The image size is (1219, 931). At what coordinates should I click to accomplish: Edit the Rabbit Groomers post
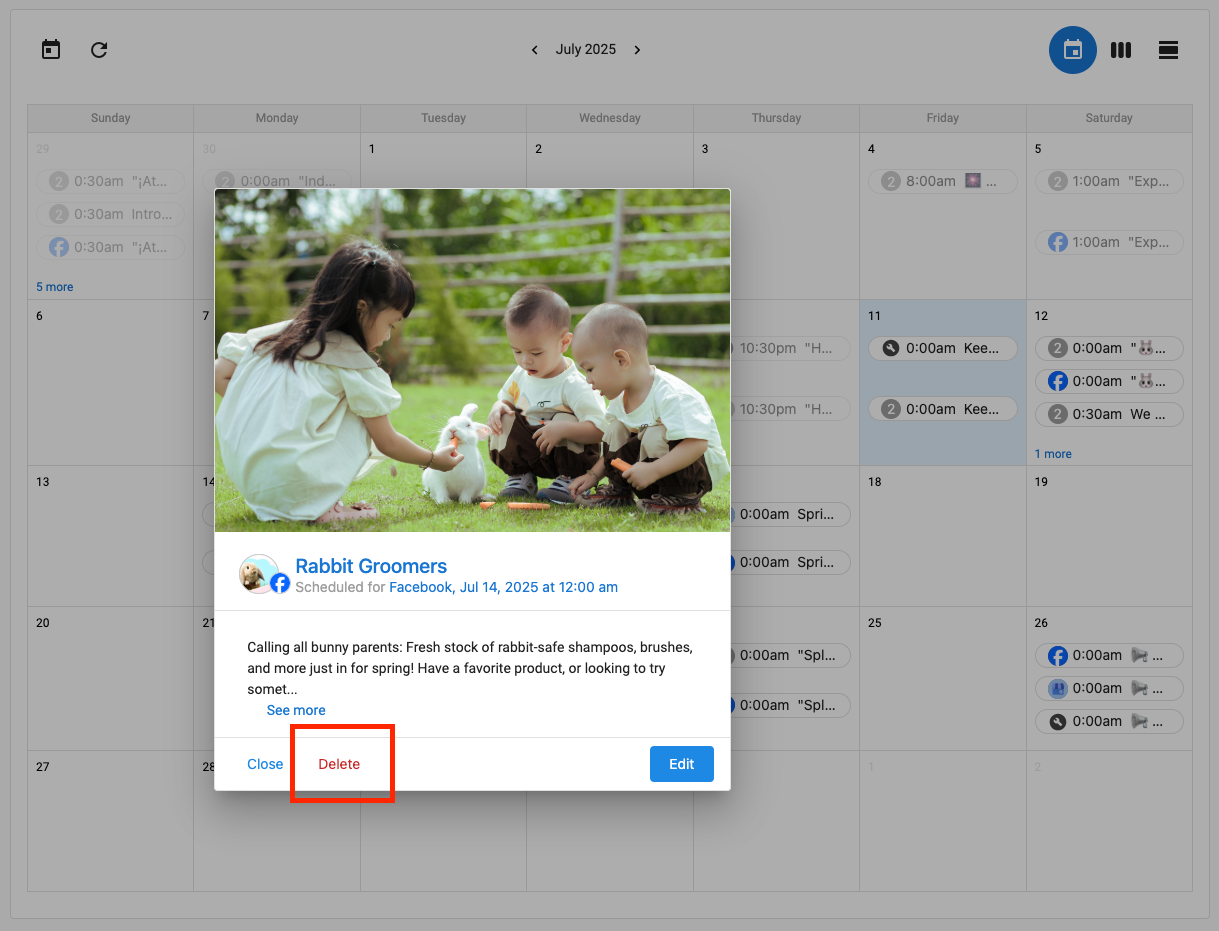pyautogui.click(x=681, y=763)
